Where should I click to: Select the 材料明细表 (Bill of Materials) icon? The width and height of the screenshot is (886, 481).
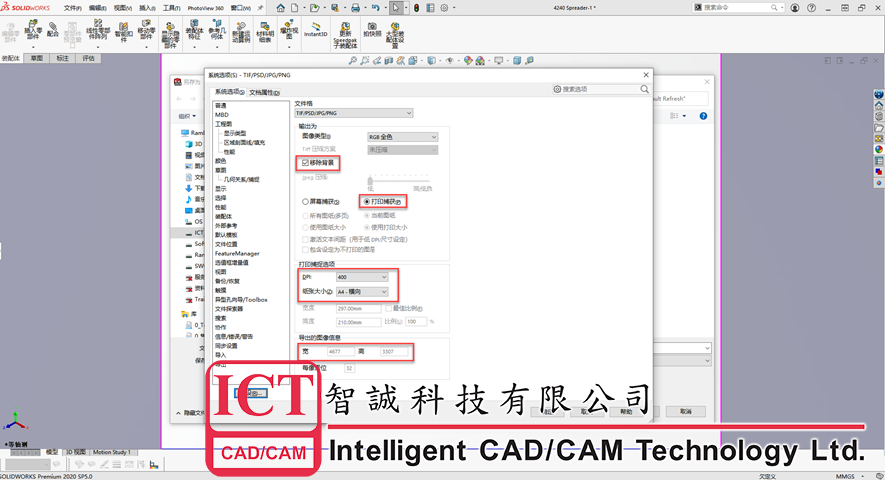click(265, 30)
